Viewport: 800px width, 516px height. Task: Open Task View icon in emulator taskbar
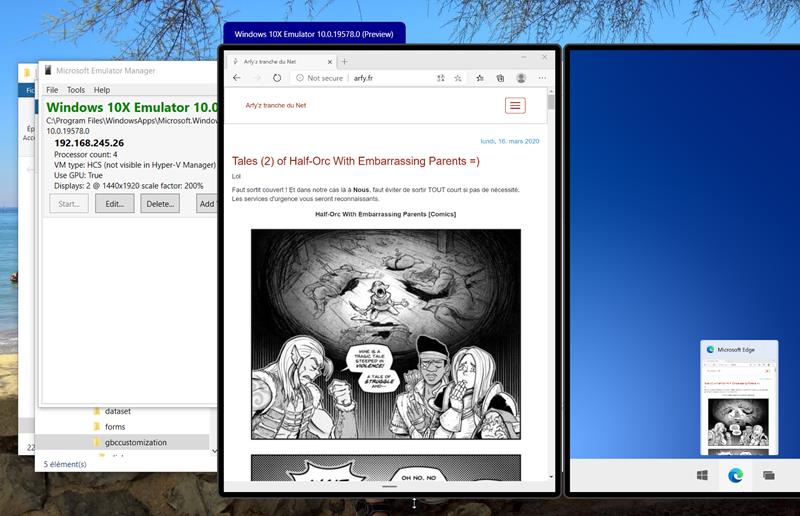point(769,475)
